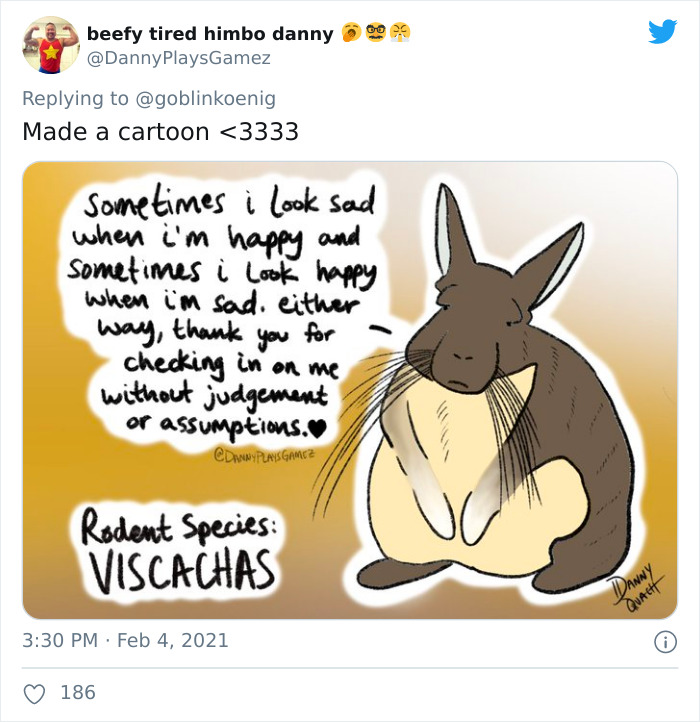Viewport: 700px width, 722px height.
Task: Click the @DannyPlaysGamez handle below the name
Action: click(179, 58)
